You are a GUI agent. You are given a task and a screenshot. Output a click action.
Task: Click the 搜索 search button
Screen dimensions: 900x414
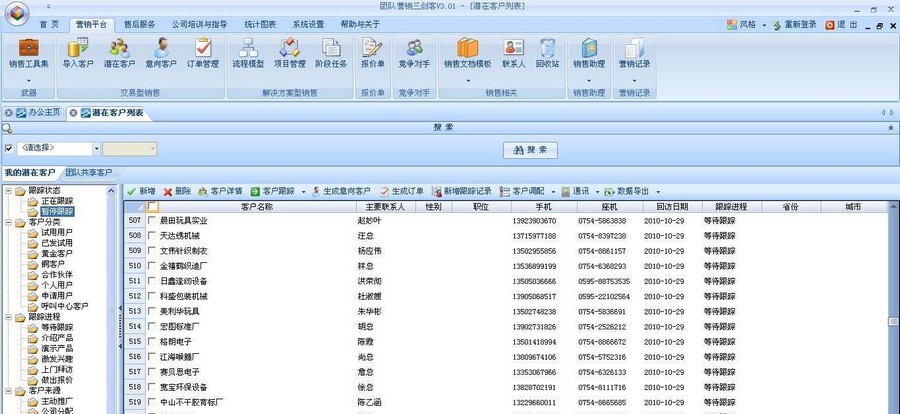tap(530, 150)
